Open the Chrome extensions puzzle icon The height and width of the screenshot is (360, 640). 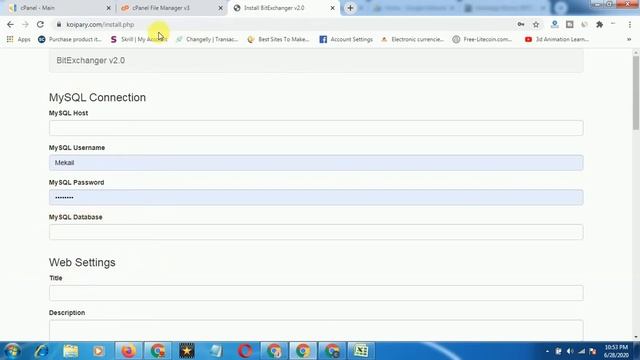tap(599, 24)
